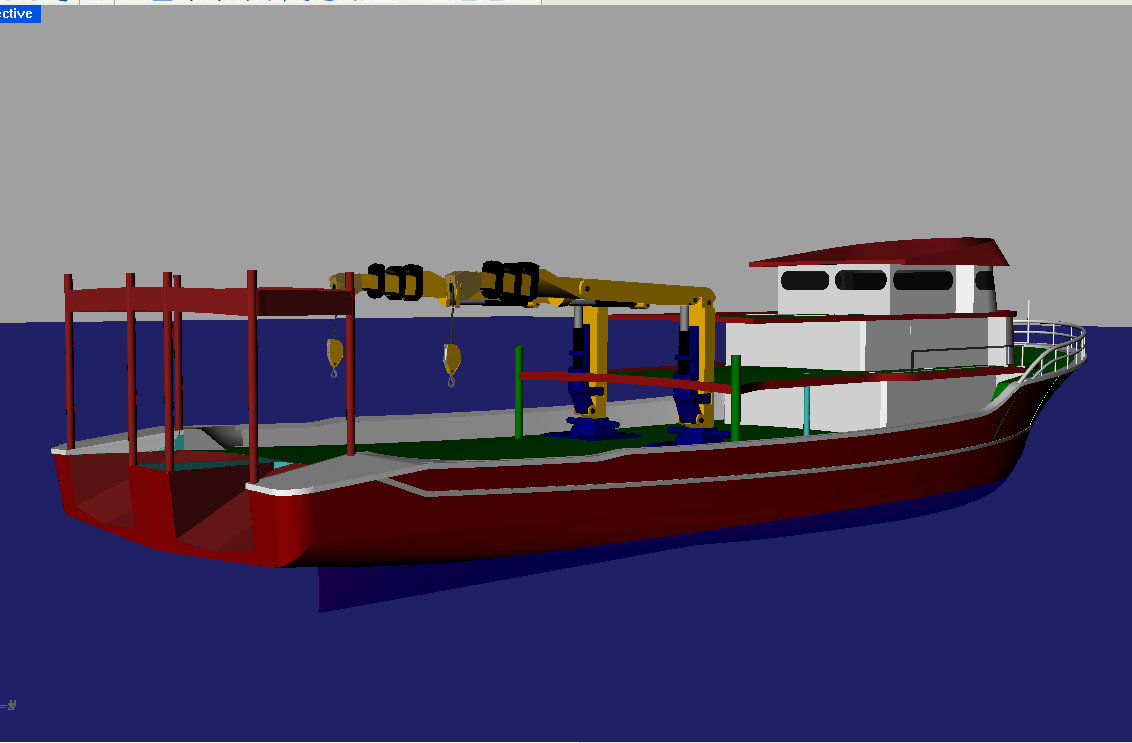Select the black rollers at crane boom tip

tap(394, 282)
